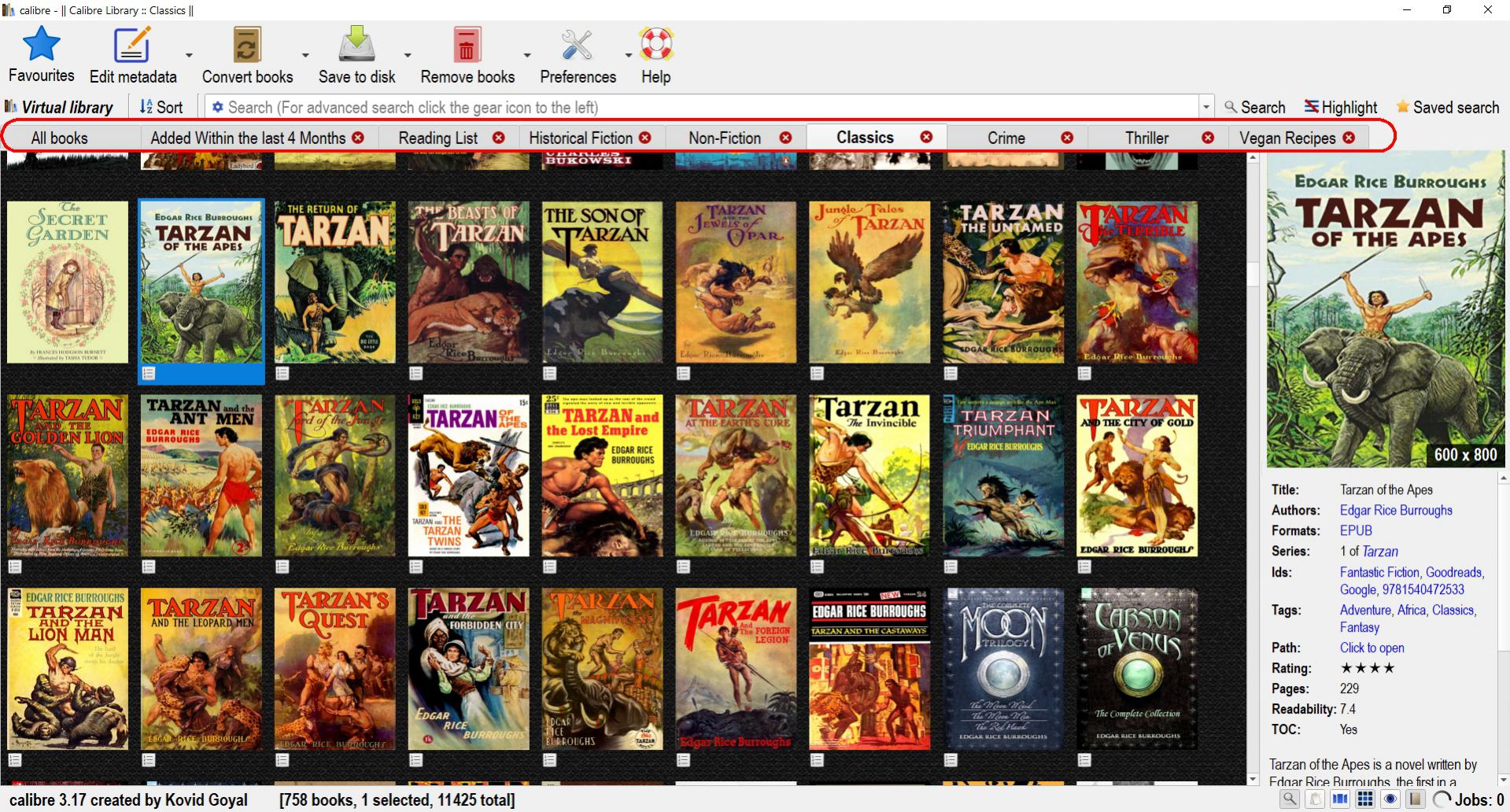This screenshot has width=1510, height=812.
Task: Click the Search button
Action: (x=1254, y=107)
